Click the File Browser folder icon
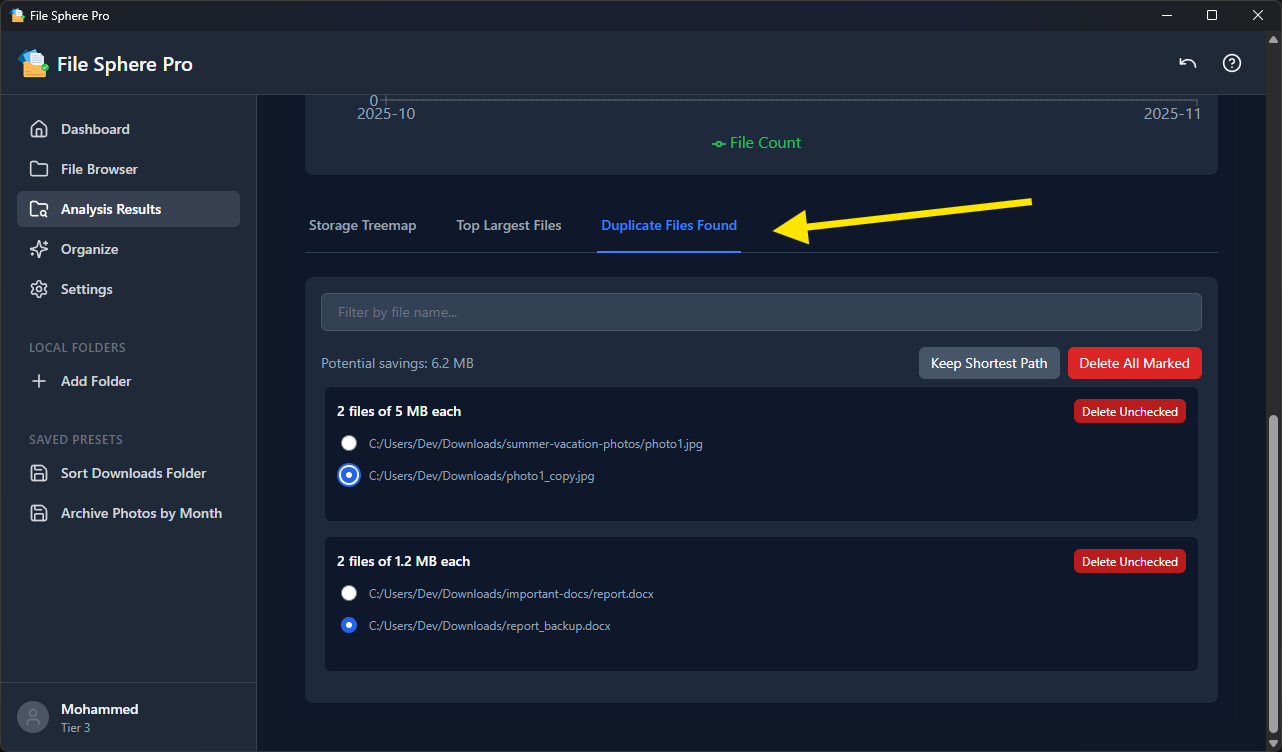The width and height of the screenshot is (1282, 752). point(39,169)
